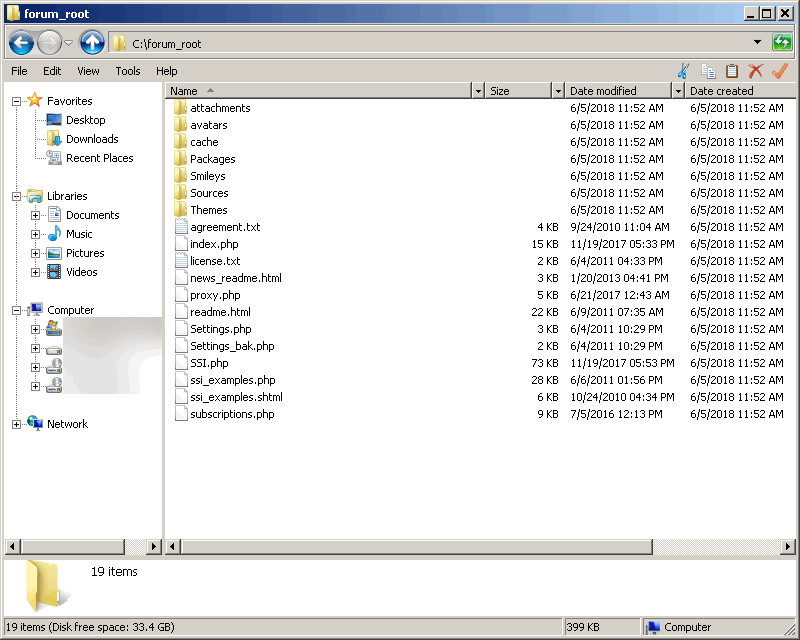Screen dimensions: 800x640
Task: Select file Settings.php
Action: point(221,329)
